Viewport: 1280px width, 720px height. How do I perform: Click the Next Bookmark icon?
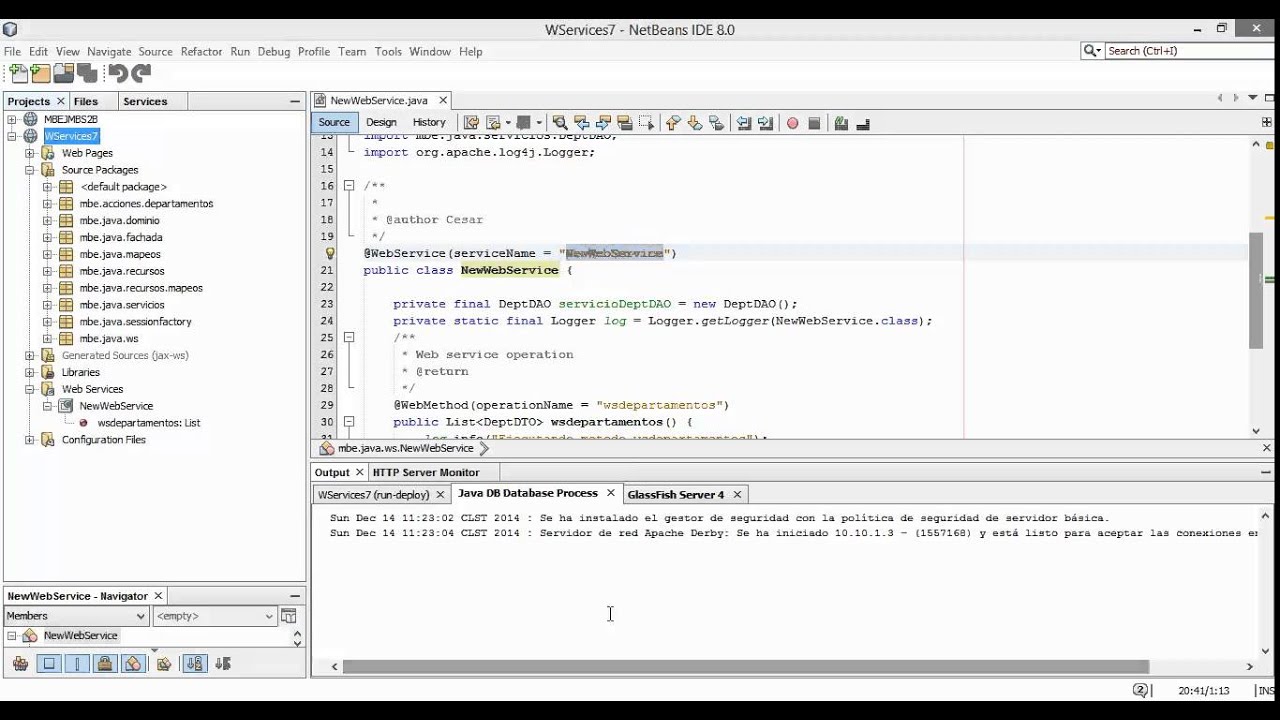(695, 123)
